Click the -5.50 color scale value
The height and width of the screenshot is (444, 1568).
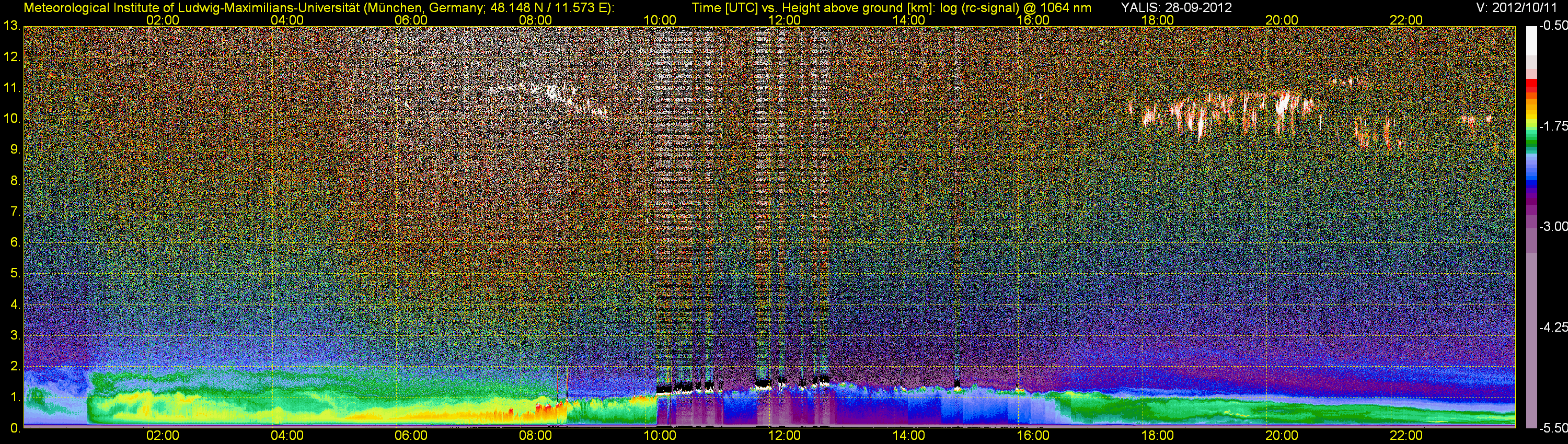1553,428
